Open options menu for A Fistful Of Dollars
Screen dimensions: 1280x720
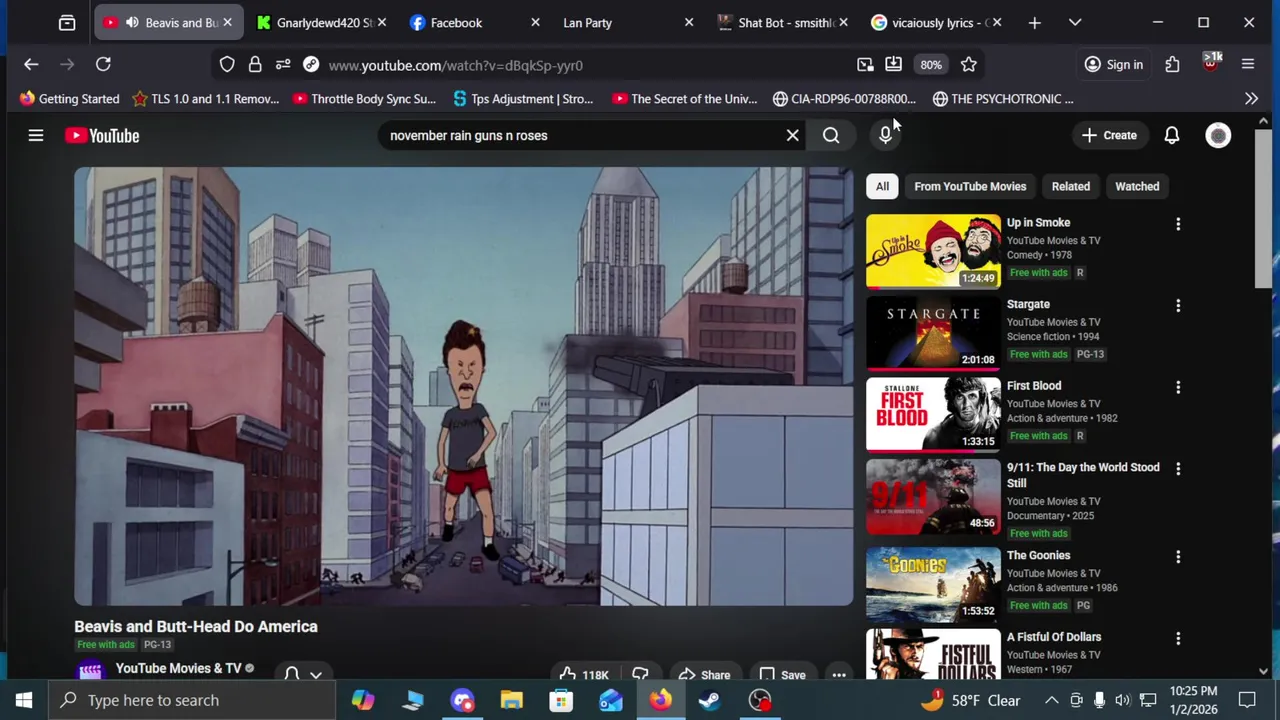[x=1178, y=638]
